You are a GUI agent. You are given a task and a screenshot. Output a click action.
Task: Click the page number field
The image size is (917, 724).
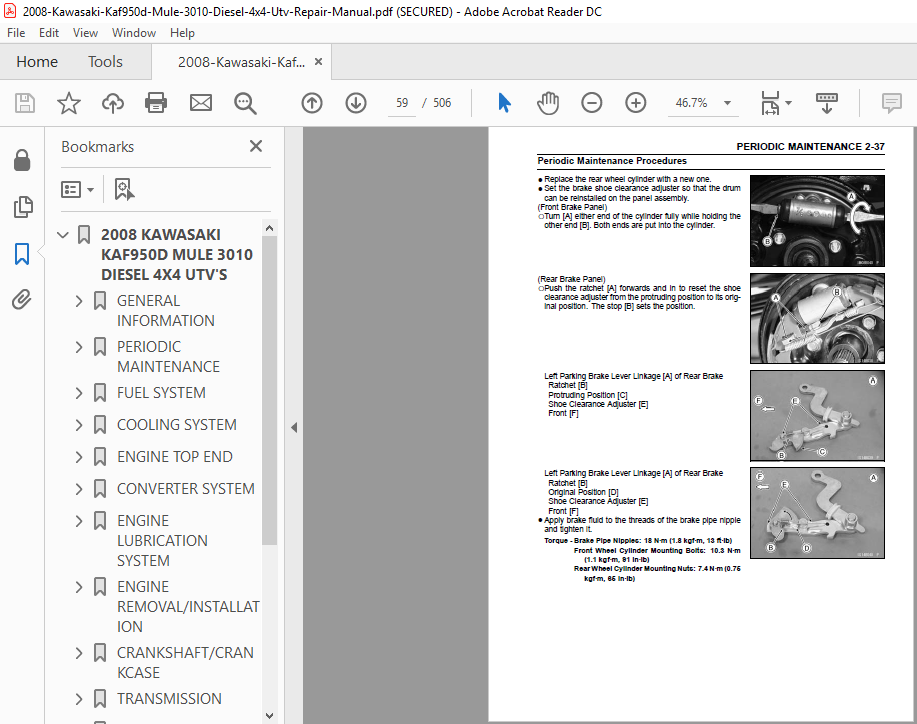coord(402,103)
